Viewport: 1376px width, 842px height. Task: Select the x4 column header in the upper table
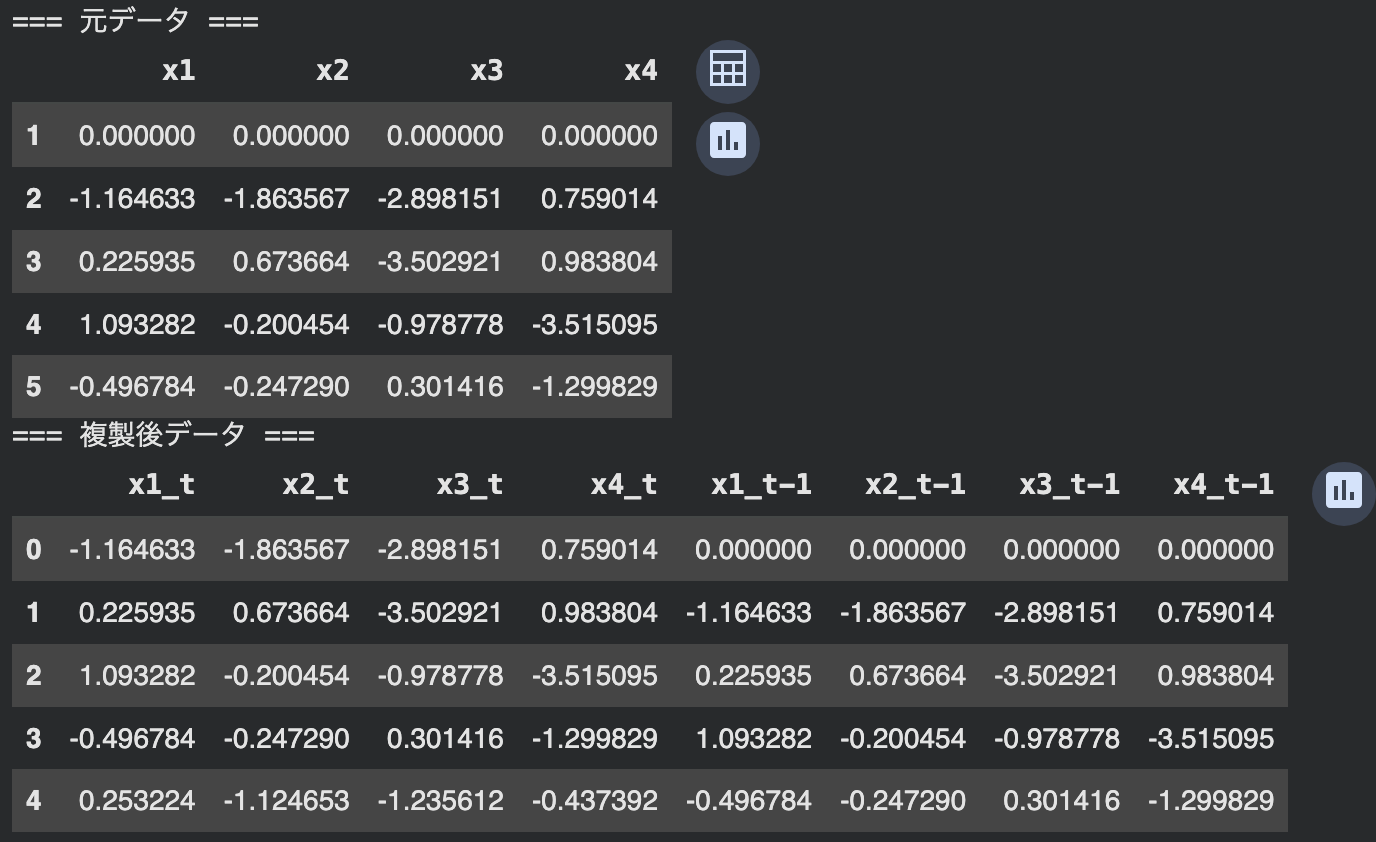640,70
